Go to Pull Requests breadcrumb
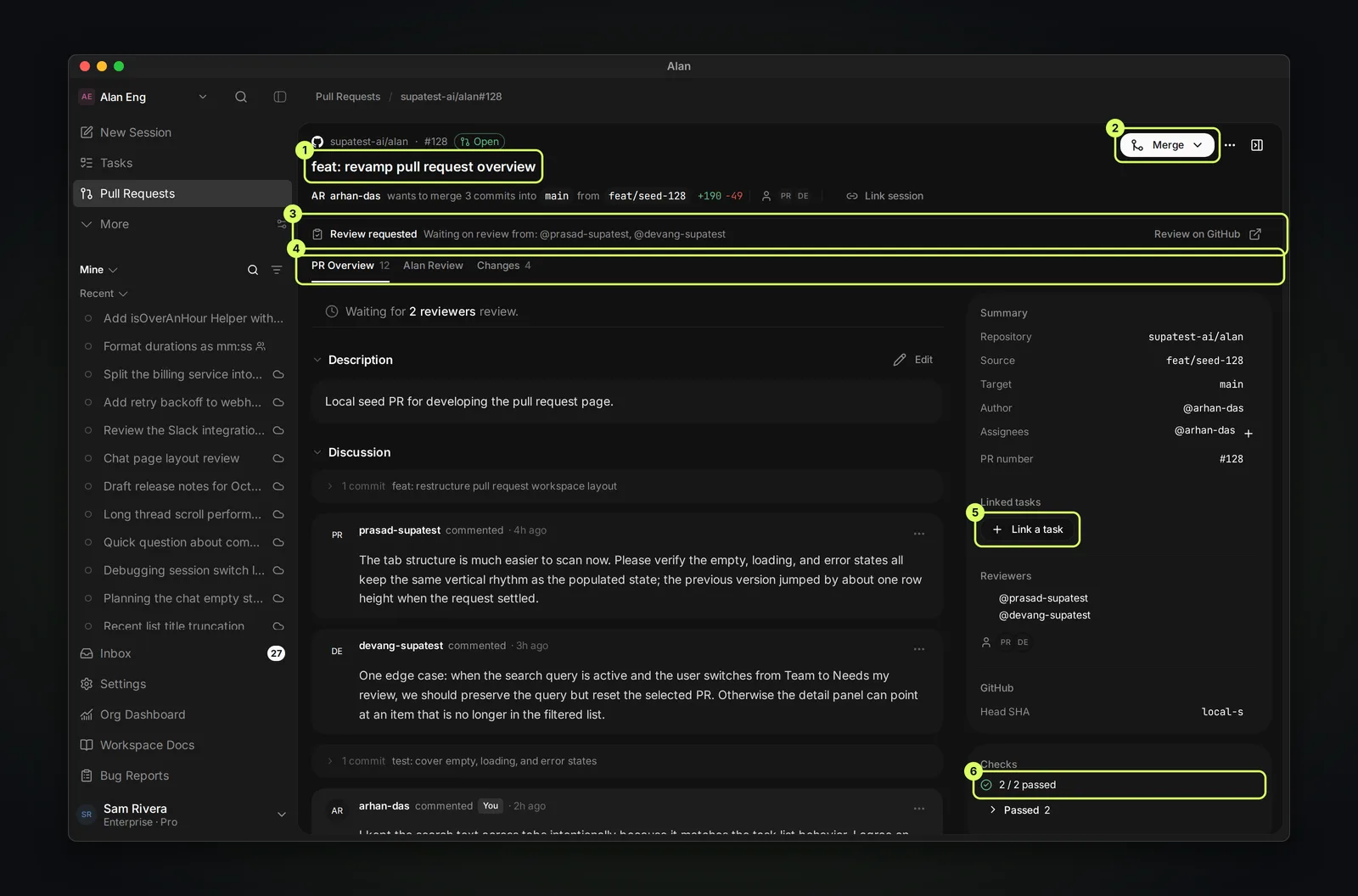1358x896 pixels. click(348, 97)
